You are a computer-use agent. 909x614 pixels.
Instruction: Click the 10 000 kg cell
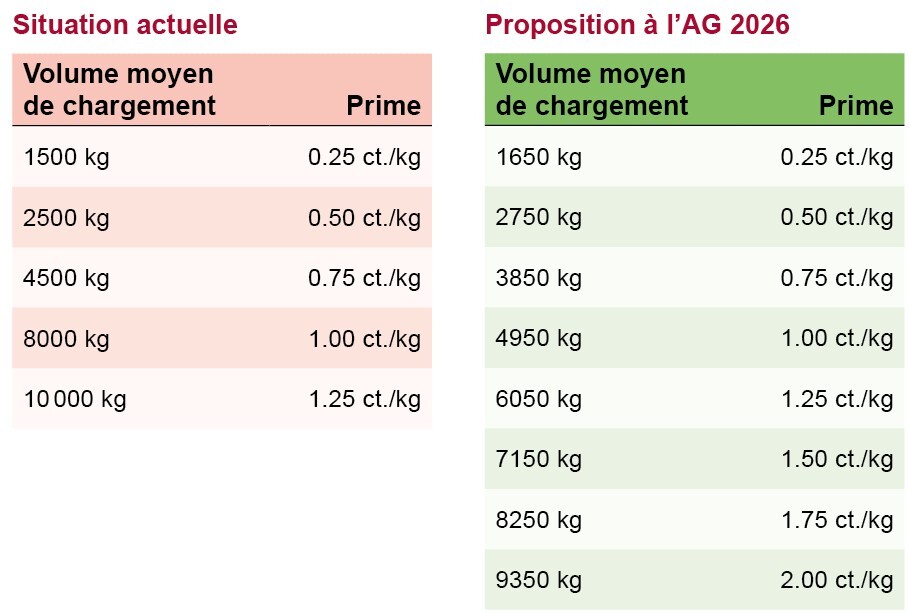[75, 400]
